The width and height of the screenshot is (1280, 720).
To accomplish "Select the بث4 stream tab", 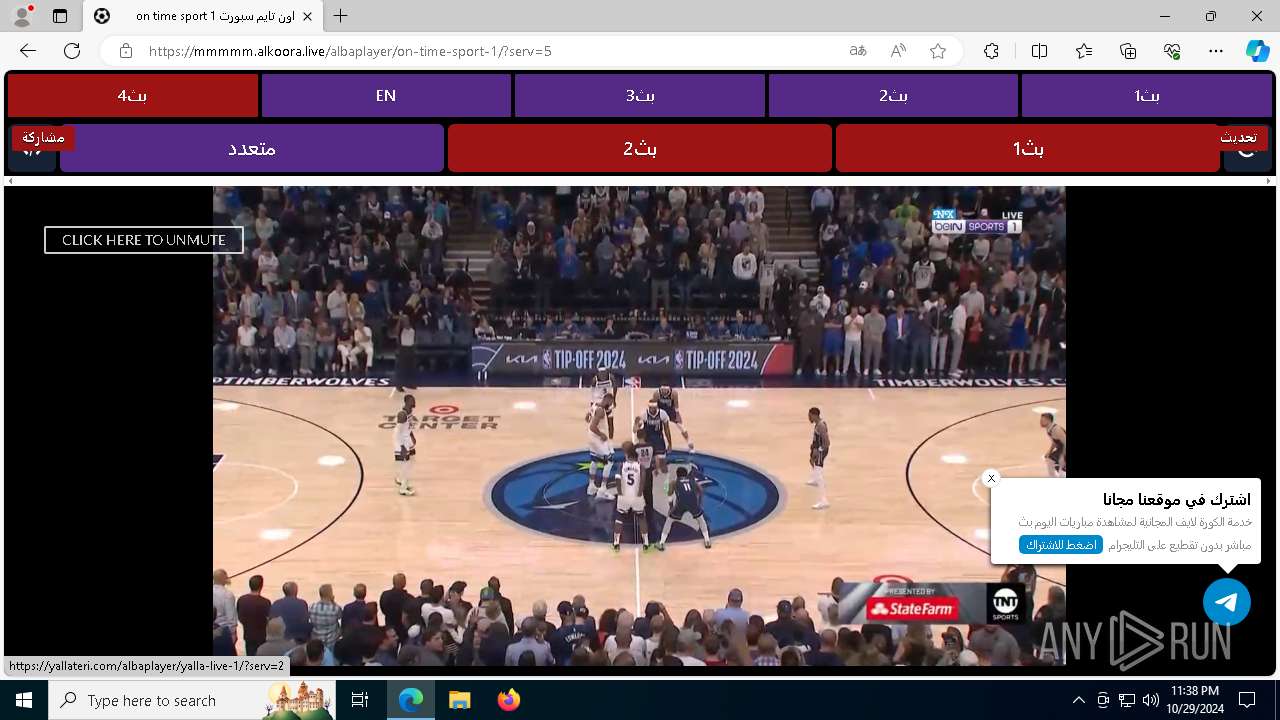I will coord(133,96).
